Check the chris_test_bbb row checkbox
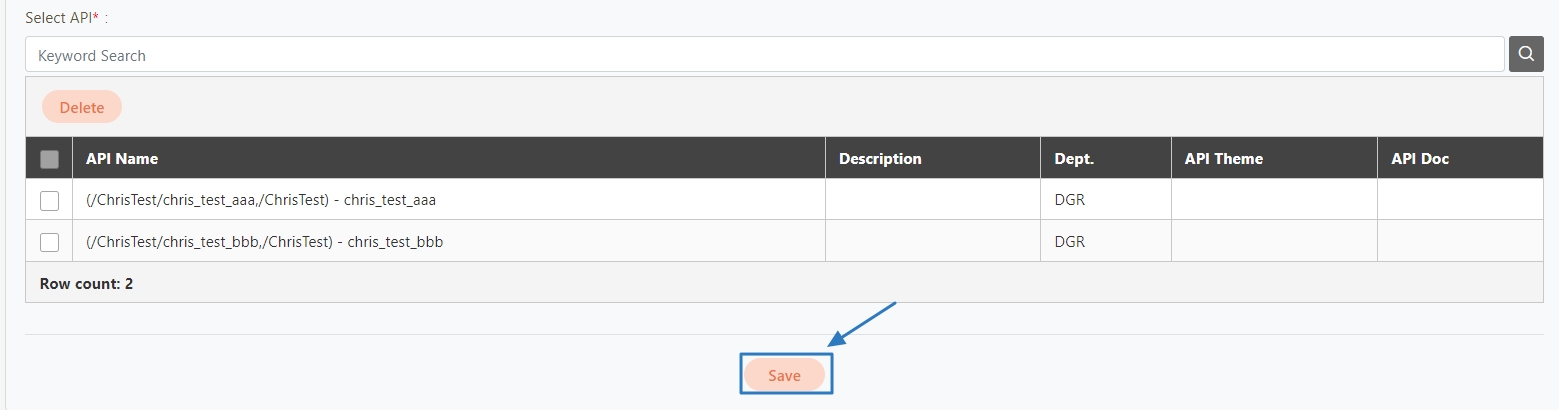Viewport: 1559px width, 410px height. tap(49, 242)
